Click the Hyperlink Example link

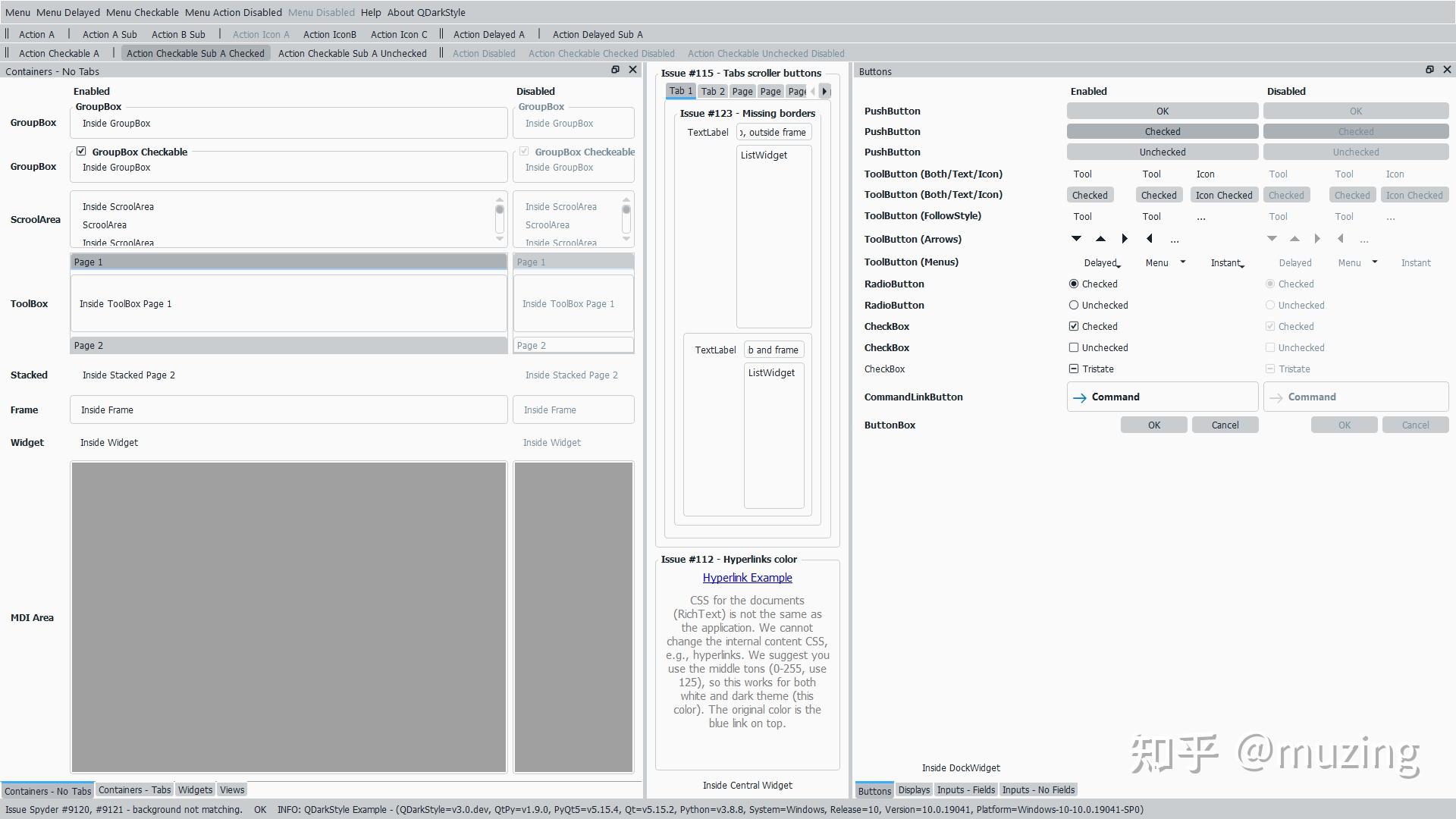747,578
